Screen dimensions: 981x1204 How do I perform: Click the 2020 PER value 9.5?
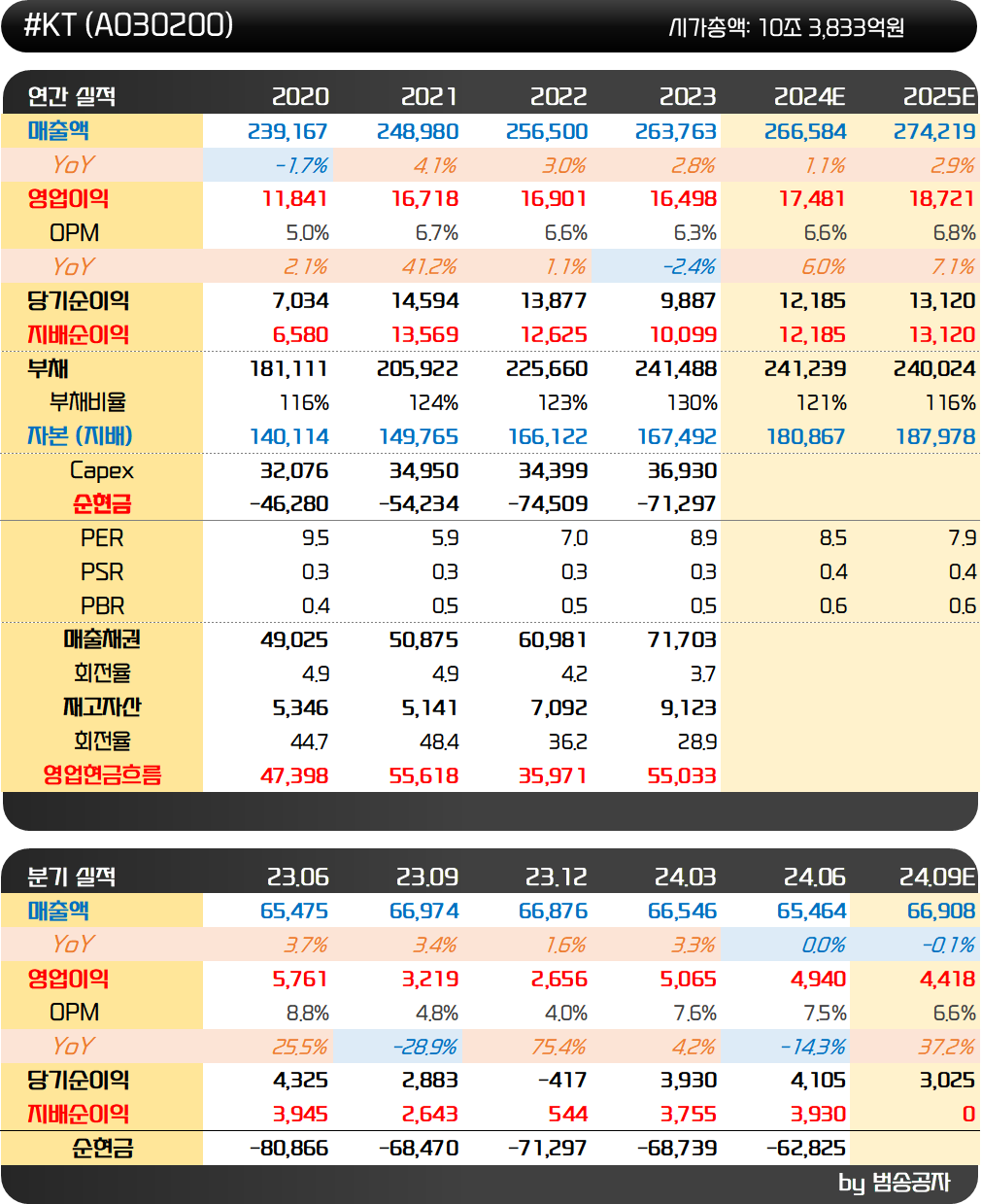tap(316, 538)
